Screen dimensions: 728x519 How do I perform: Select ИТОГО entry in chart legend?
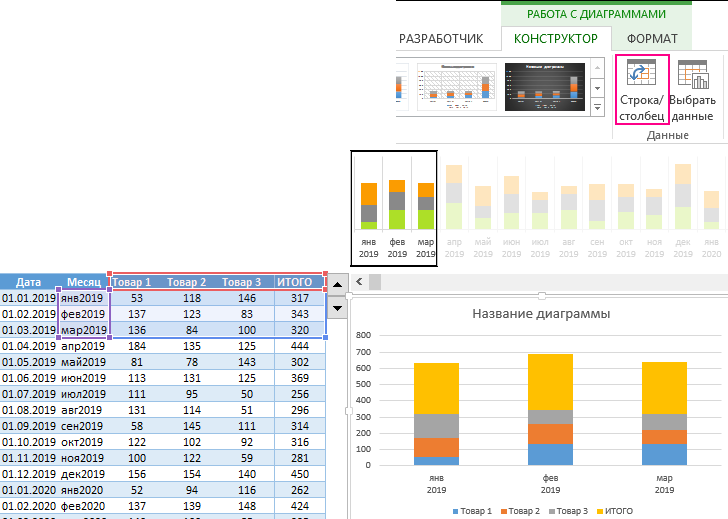tap(619, 511)
